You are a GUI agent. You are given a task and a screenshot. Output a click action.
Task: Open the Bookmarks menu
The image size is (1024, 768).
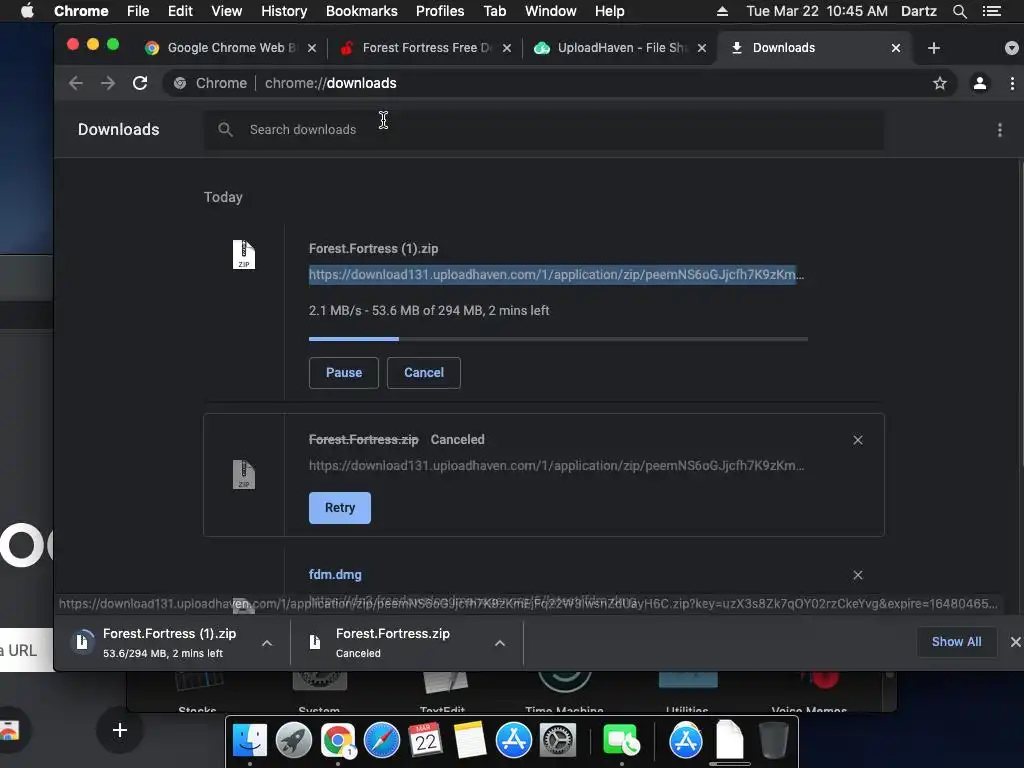tap(362, 11)
